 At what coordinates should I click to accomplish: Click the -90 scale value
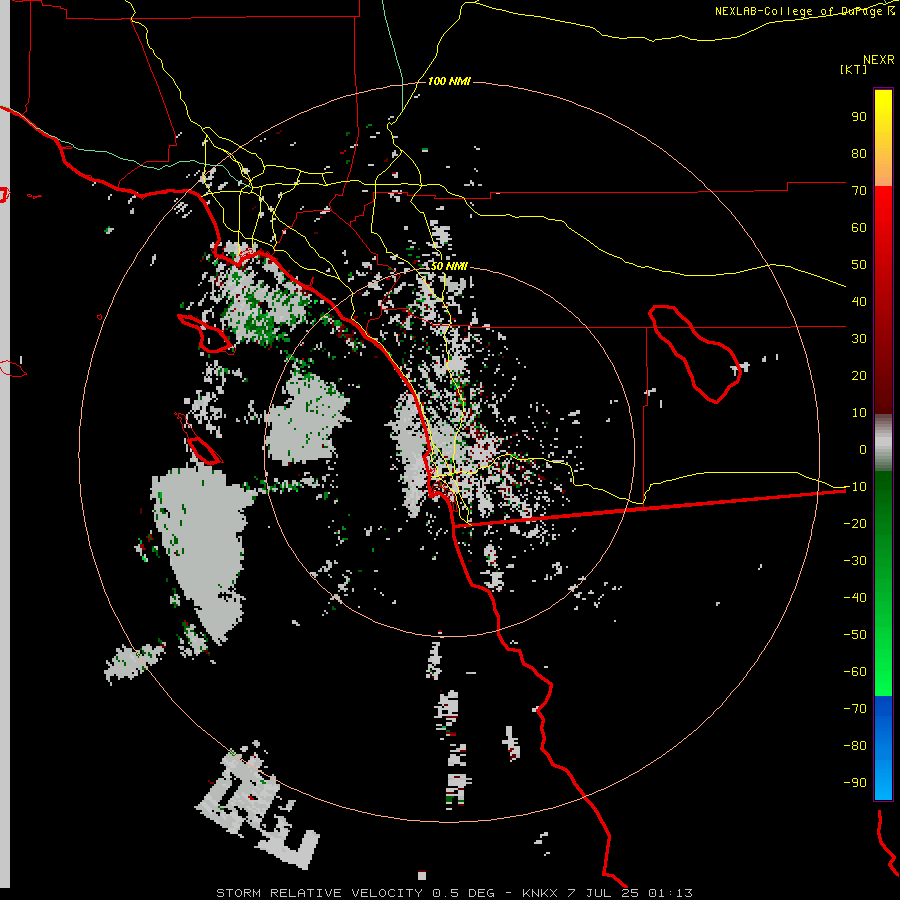coord(855,782)
